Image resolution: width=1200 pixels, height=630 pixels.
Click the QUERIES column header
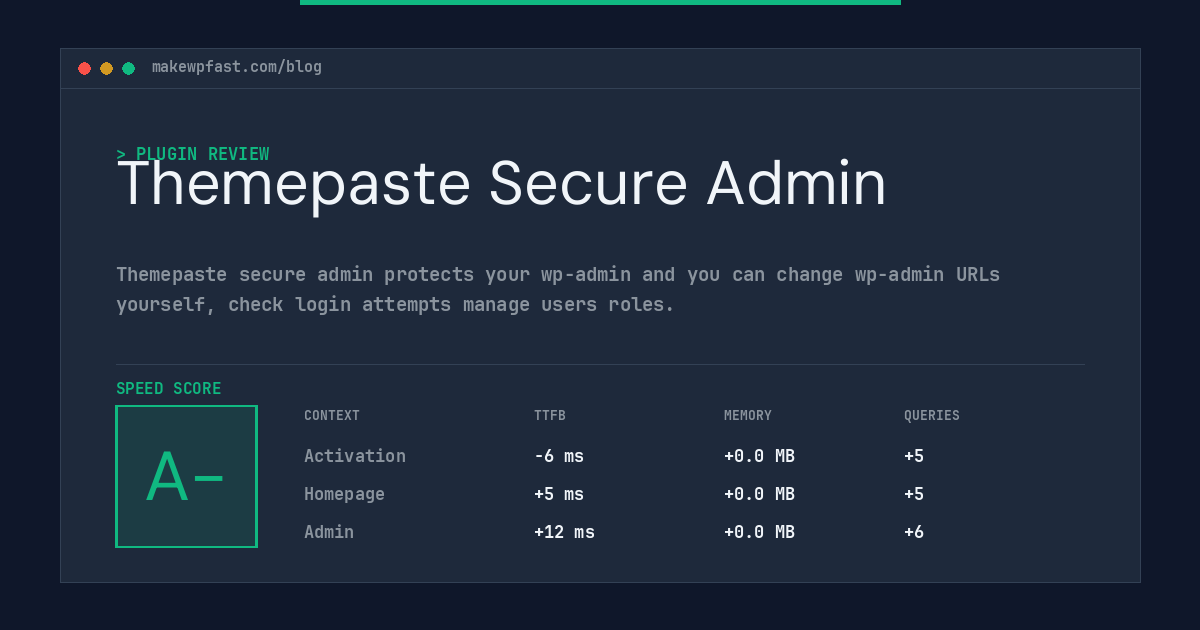tap(932, 416)
